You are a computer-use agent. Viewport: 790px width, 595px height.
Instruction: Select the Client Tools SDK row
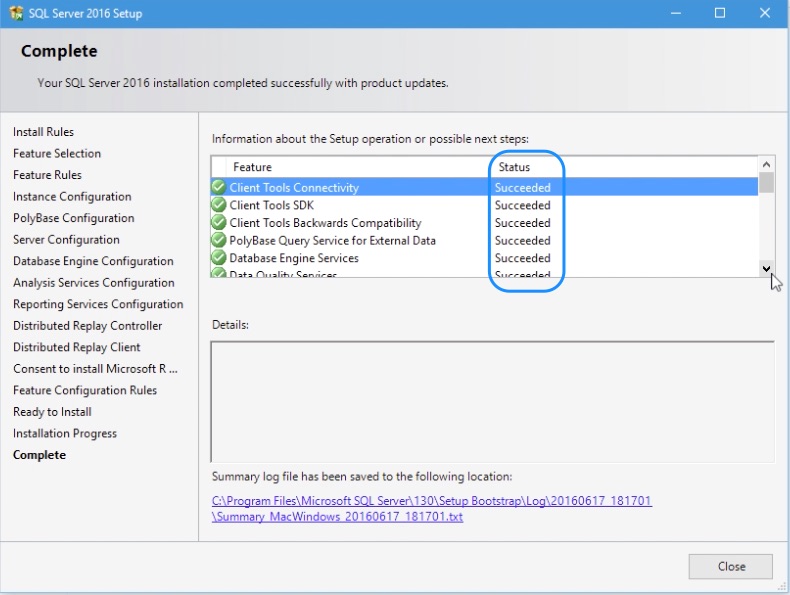[x=484, y=205]
